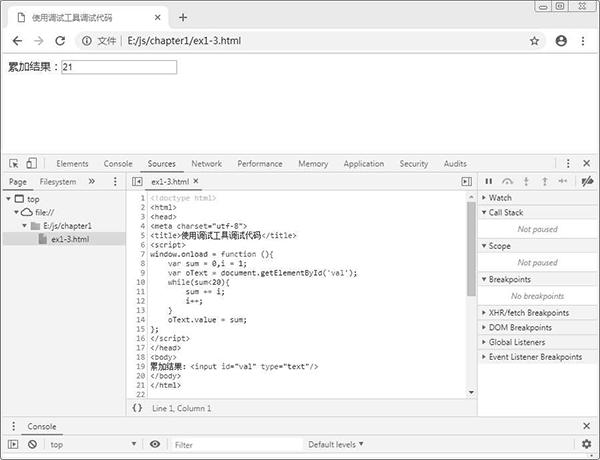Collapse the Scope section
Viewport: 600px width, 460px height.
coord(537,246)
